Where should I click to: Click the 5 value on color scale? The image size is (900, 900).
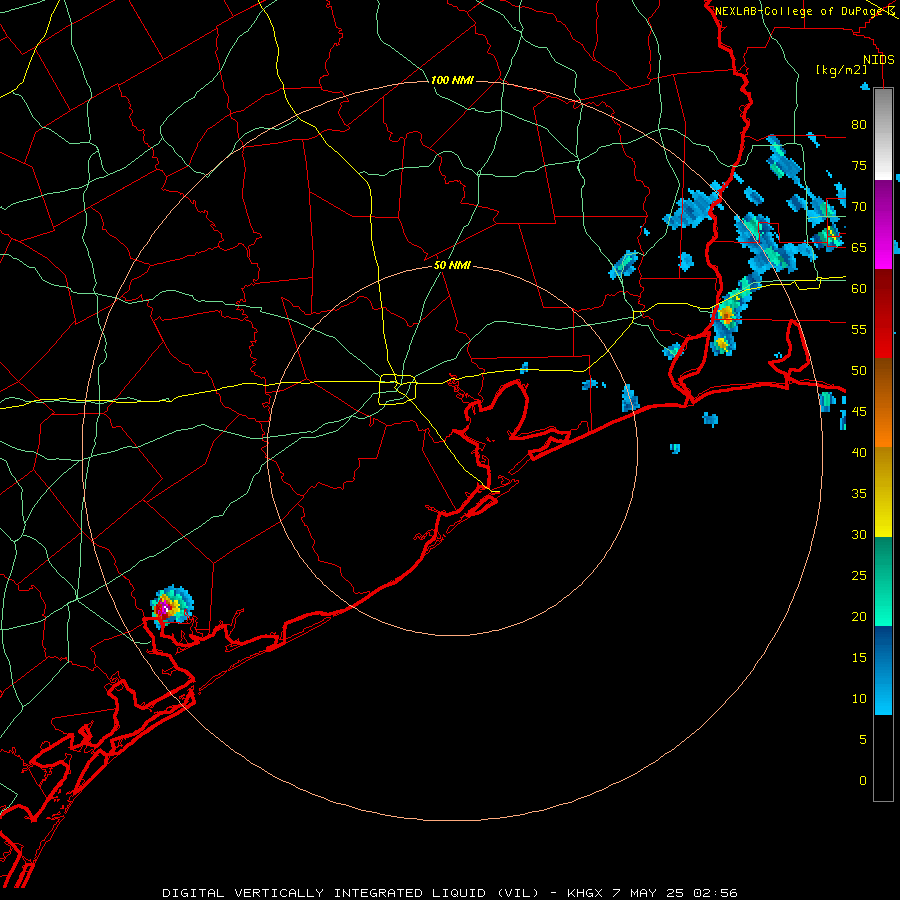[863, 740]
